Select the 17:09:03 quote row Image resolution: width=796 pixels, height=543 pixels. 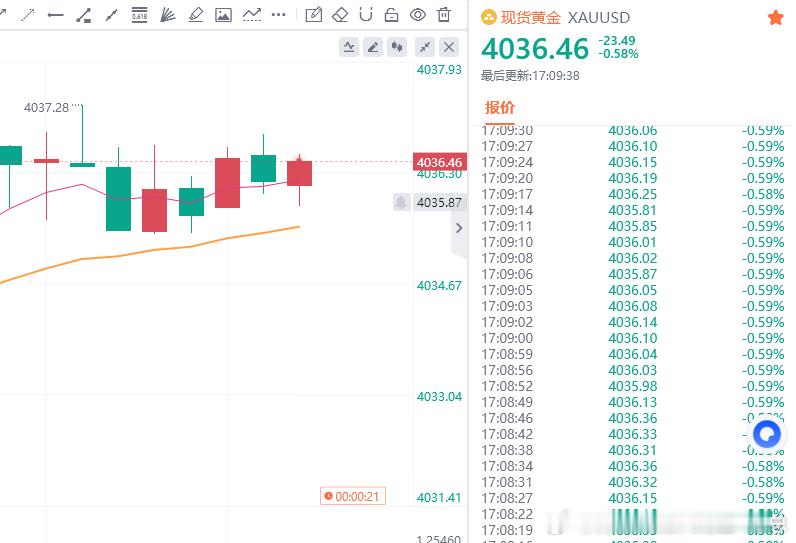point(633,306)
